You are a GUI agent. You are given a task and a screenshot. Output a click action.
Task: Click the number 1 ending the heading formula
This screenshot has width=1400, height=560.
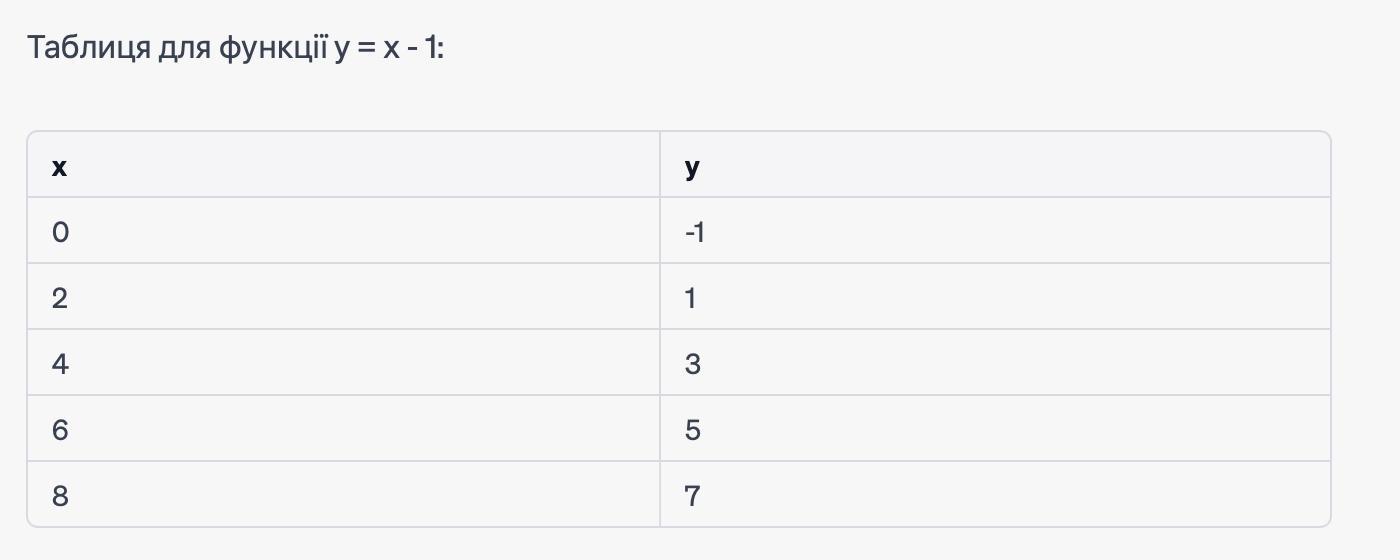coord(431,47)
